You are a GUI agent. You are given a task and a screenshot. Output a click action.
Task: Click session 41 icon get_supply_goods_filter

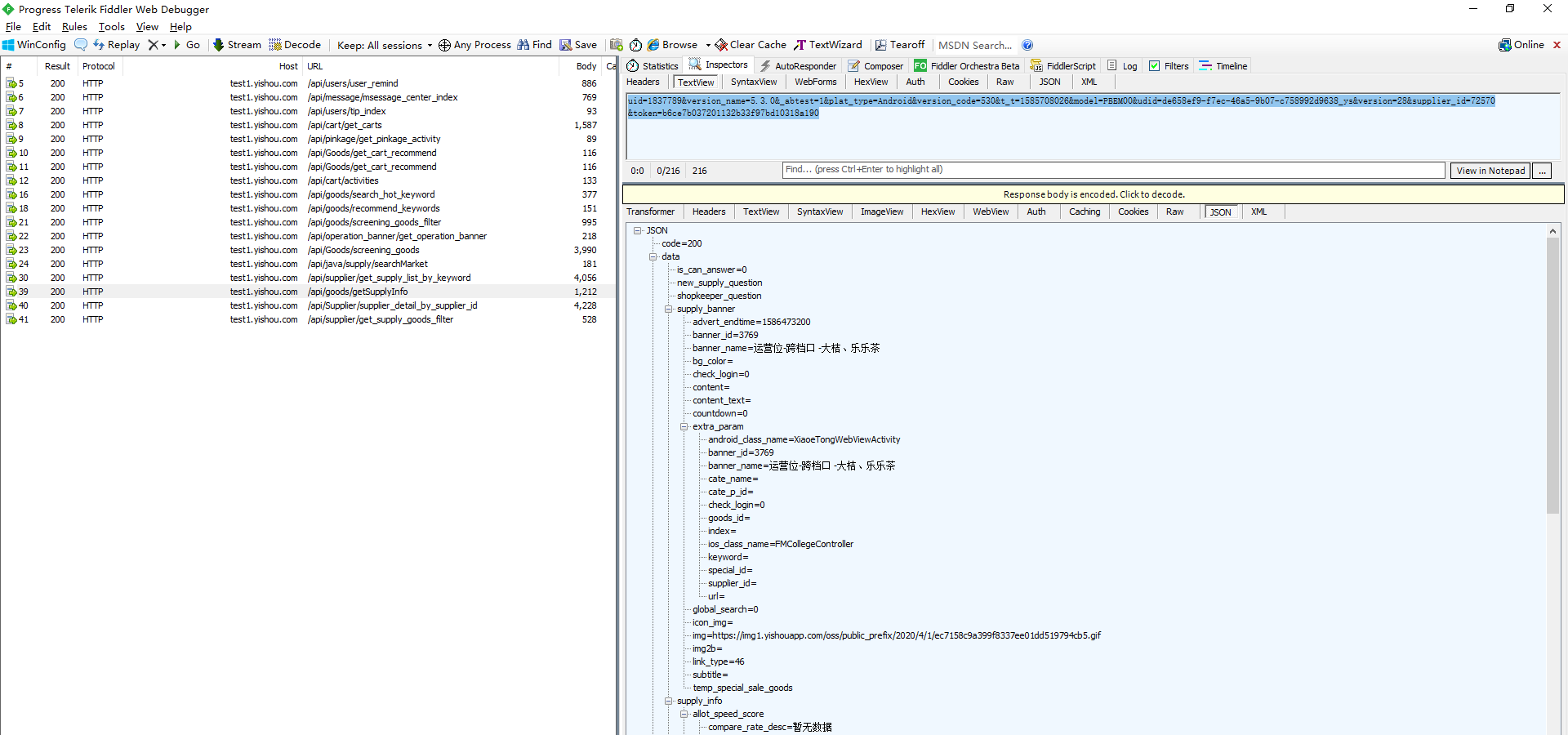pyautogui.click(x=11, y=319)
